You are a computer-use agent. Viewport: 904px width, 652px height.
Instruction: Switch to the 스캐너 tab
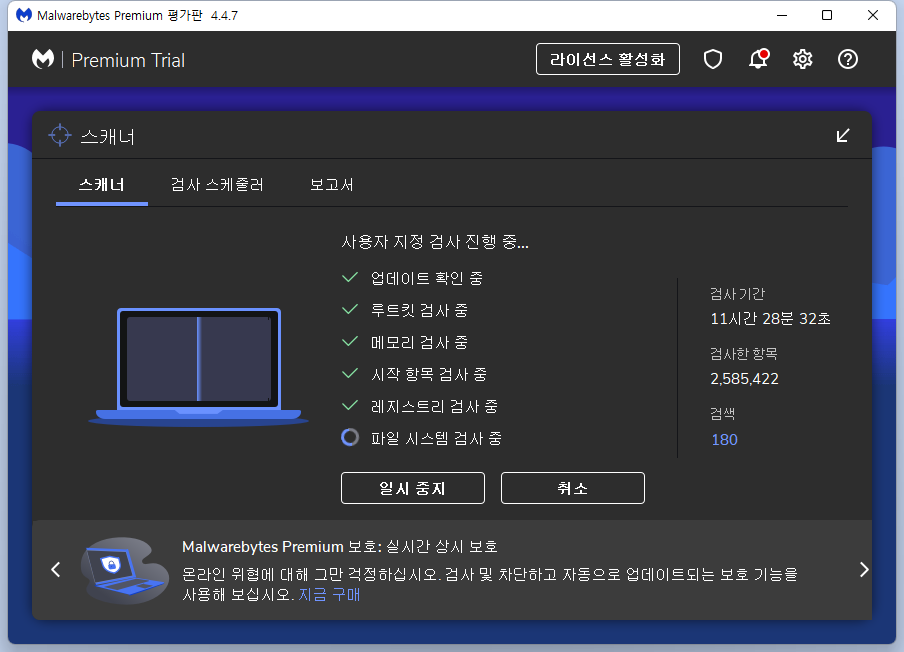[x=101, y=185]
